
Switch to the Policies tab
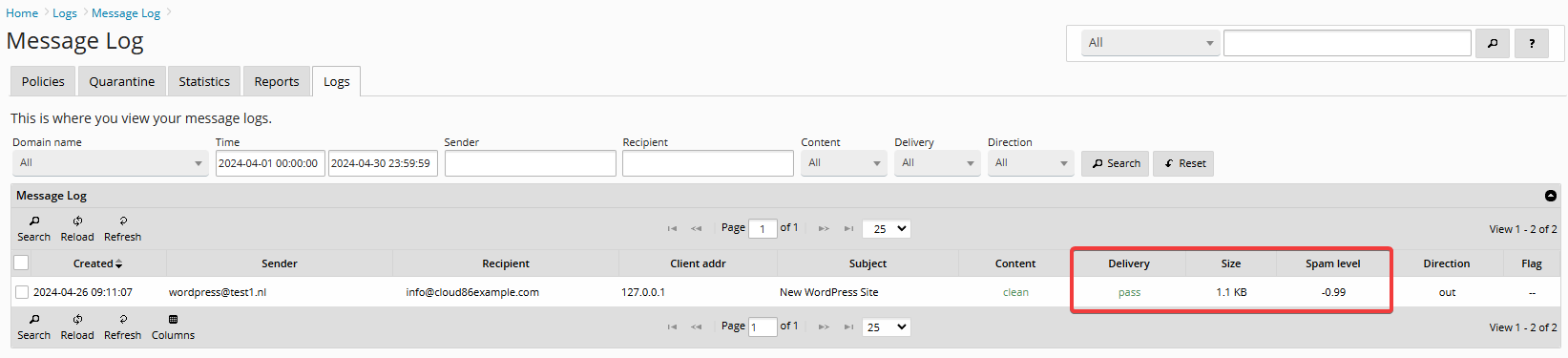[x=43, y=81]
